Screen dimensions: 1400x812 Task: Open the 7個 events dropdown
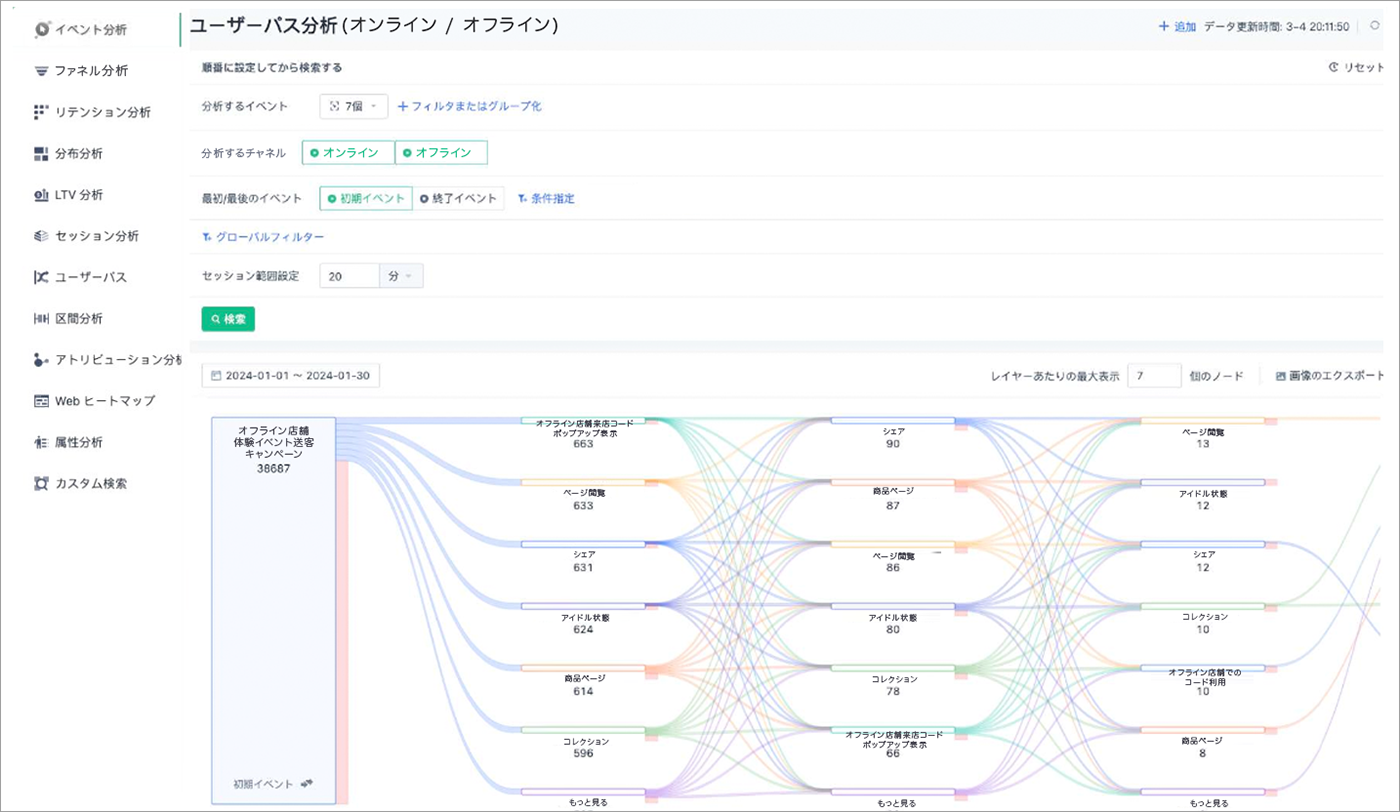pos(354,106)
